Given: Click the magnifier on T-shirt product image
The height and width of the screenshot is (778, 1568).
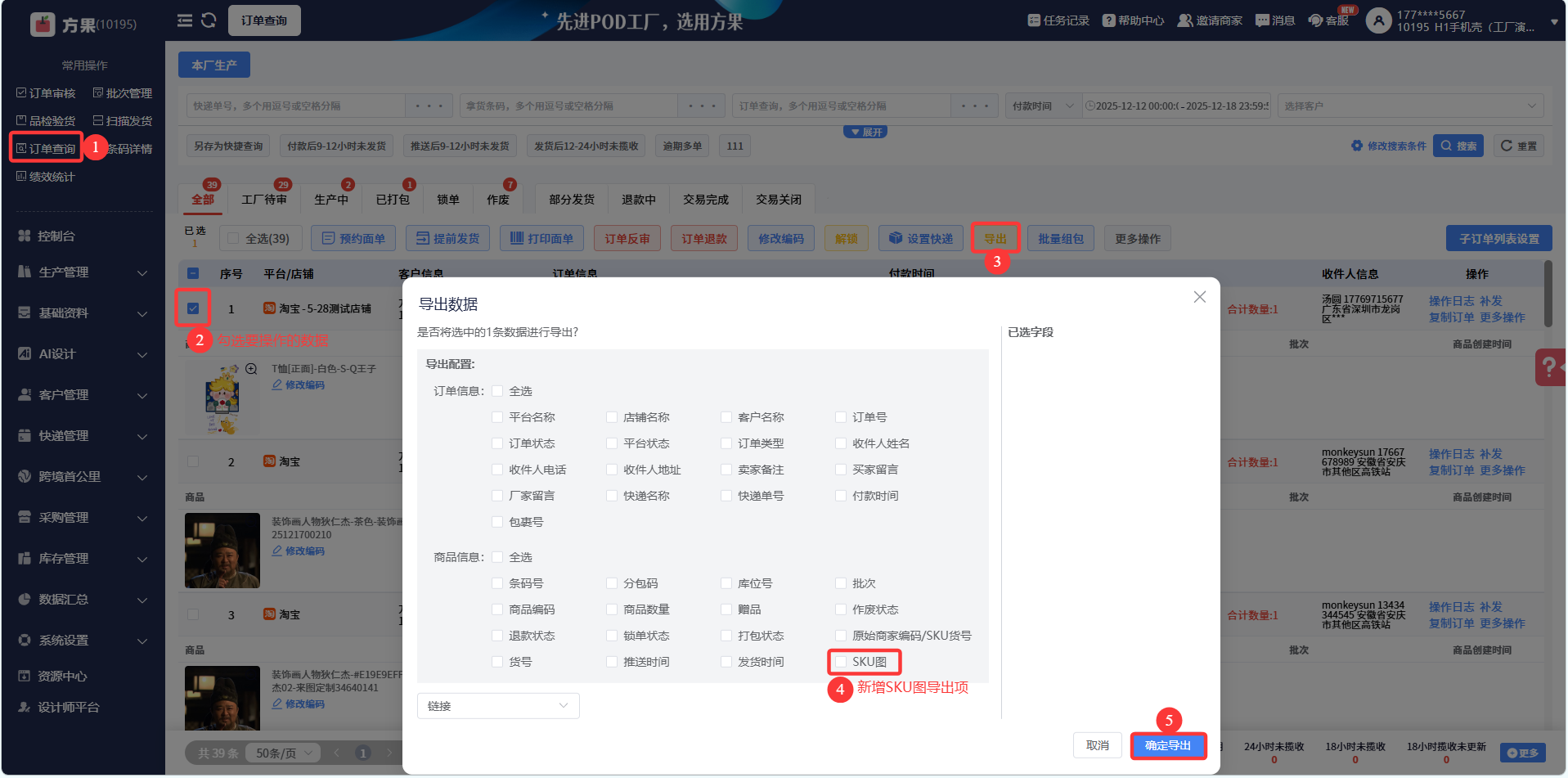Looking at the screenshot, I should pyautogui.click(x=252, y=369).
